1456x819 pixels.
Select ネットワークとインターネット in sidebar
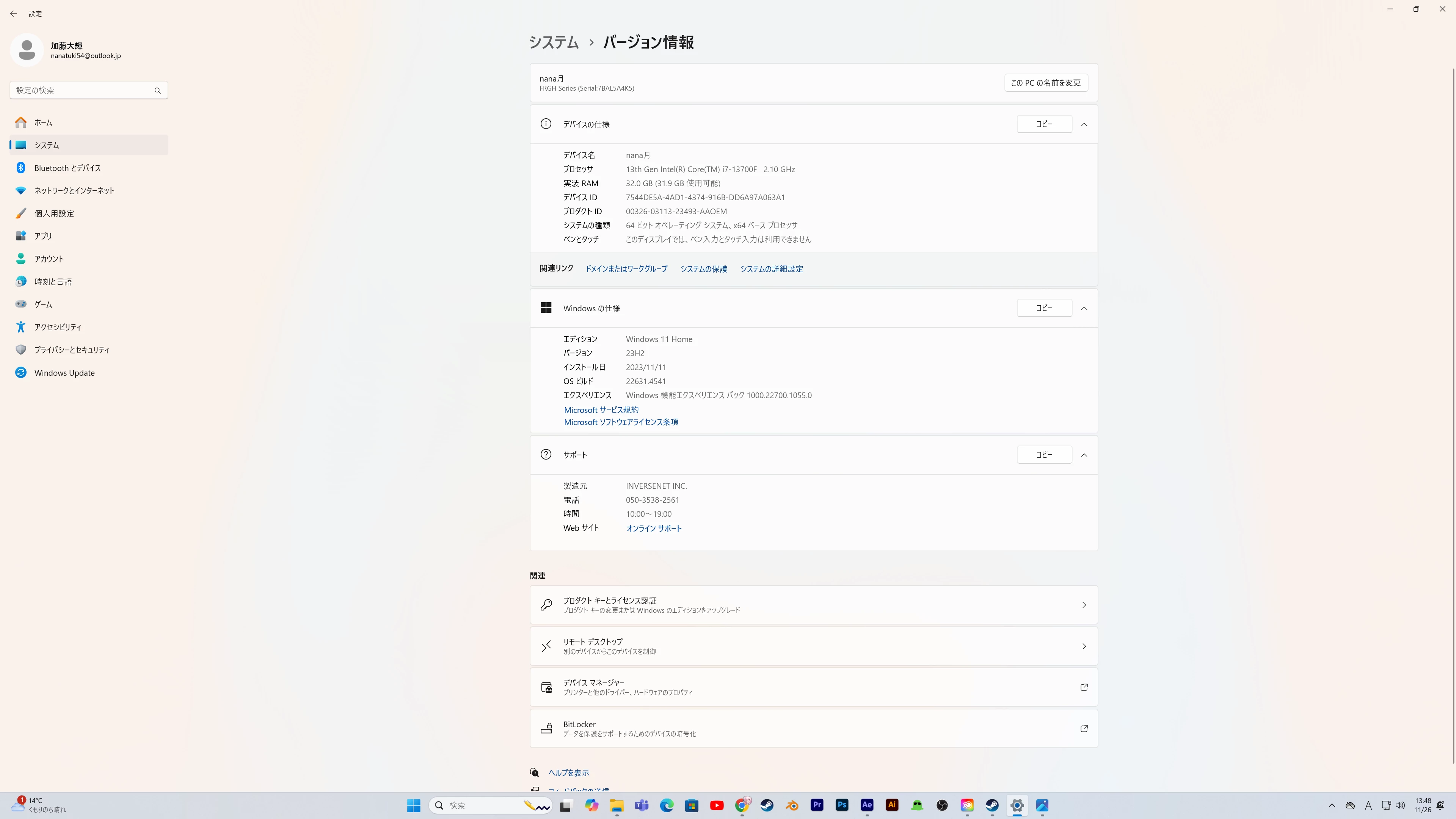click(74, 190)
